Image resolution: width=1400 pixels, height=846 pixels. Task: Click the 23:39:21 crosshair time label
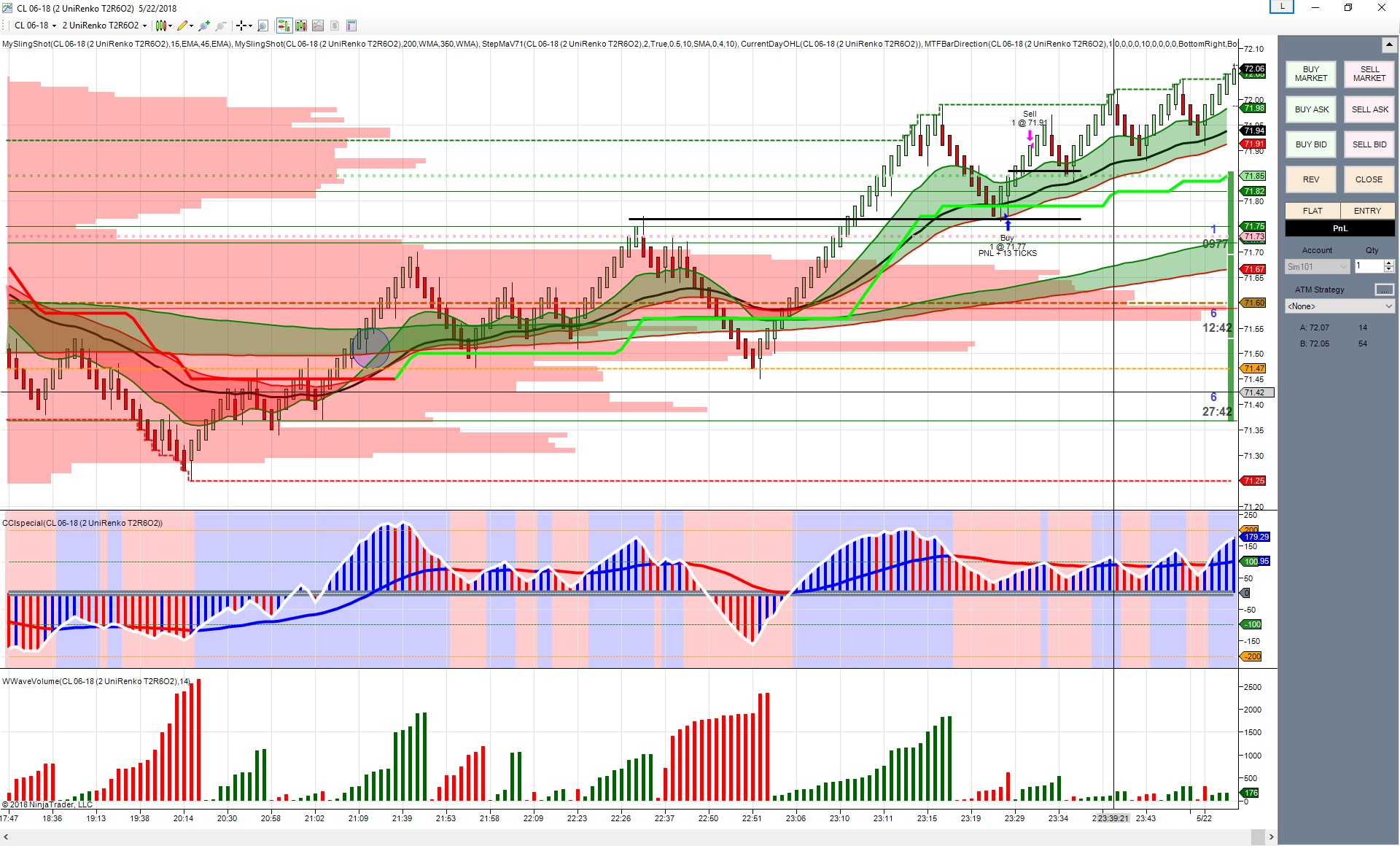[1113, 818]
